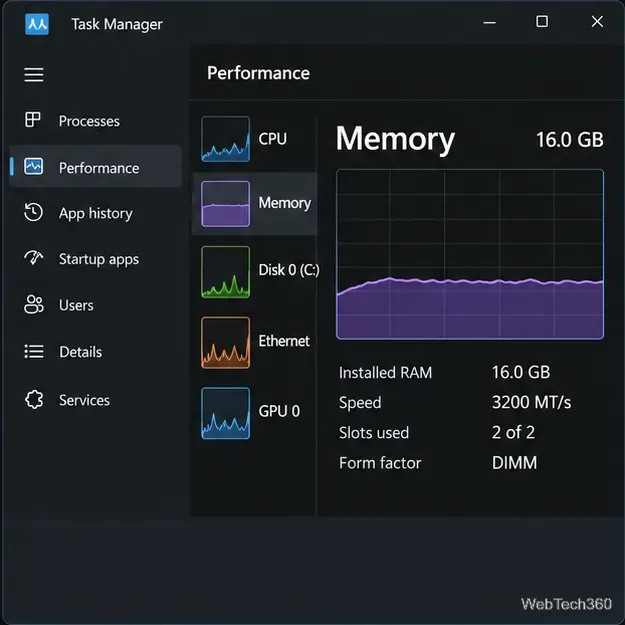Click the Installed RAM label
The width and height of the screenshot is (625, 625).
point(385,373)
